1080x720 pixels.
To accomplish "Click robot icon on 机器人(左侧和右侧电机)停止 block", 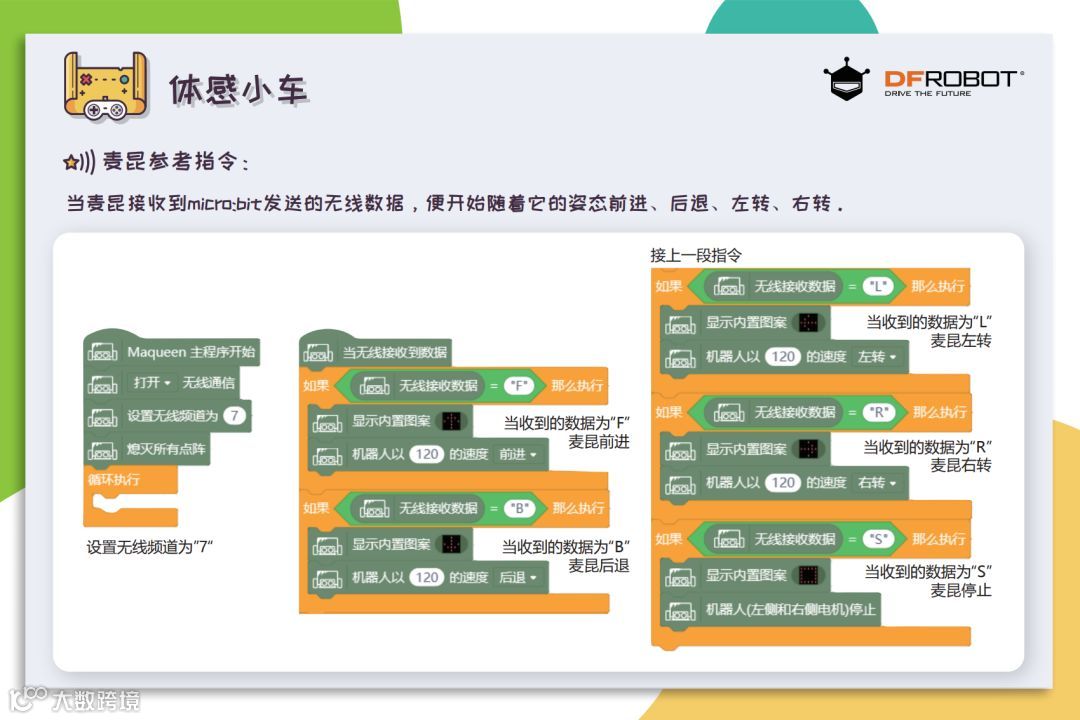I will coord(681,610).
